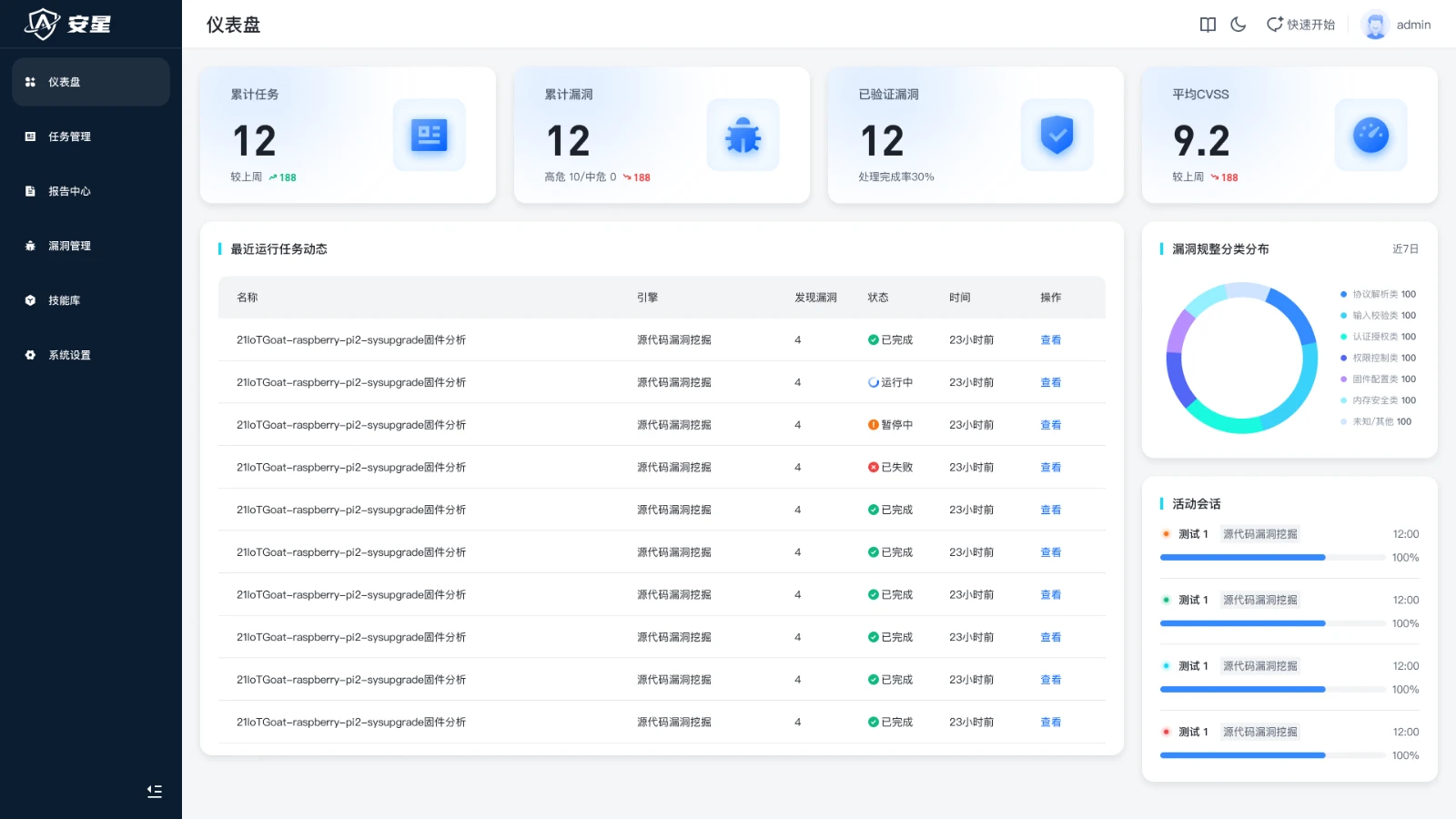
Task: Click the 累计任务 card icon
Action: click(x=429, y=135)
